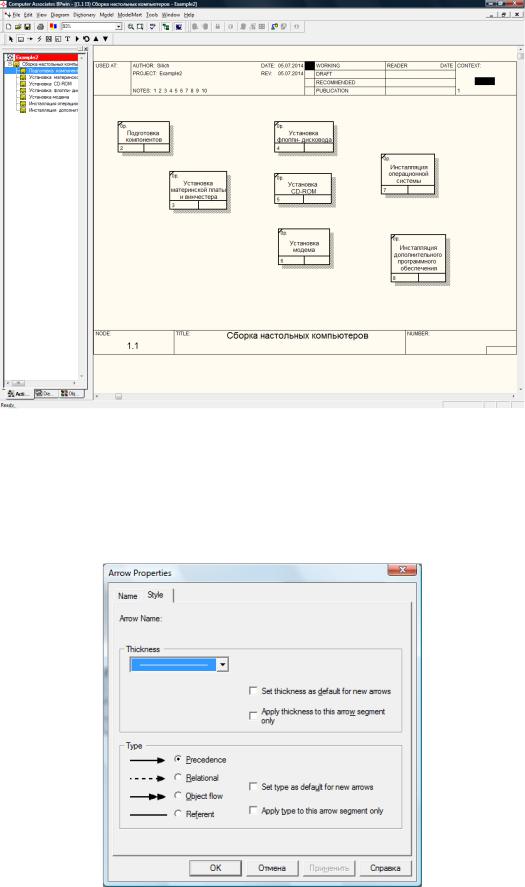Select the Referent arrow type

[178, 813]
